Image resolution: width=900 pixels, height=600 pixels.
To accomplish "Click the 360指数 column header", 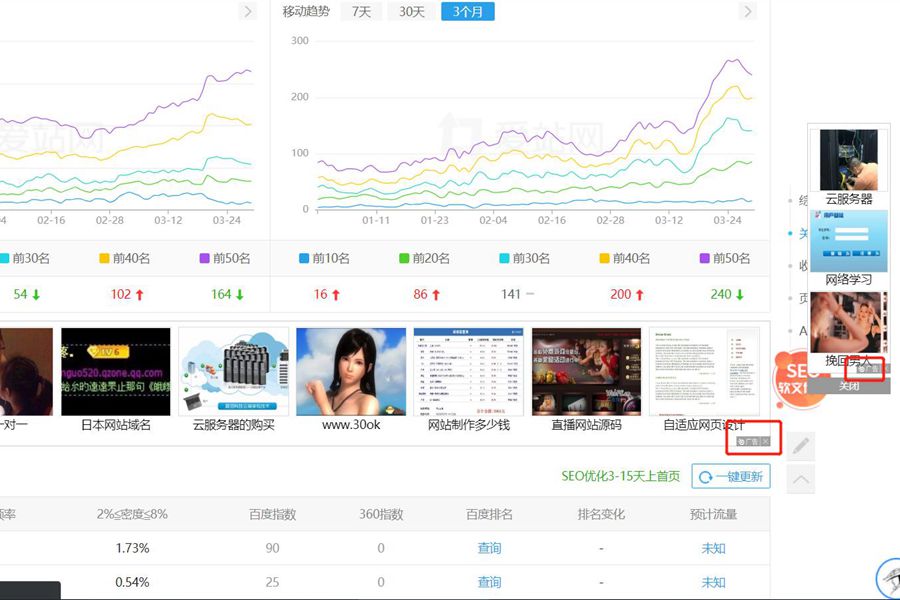I will coord(381,514).
